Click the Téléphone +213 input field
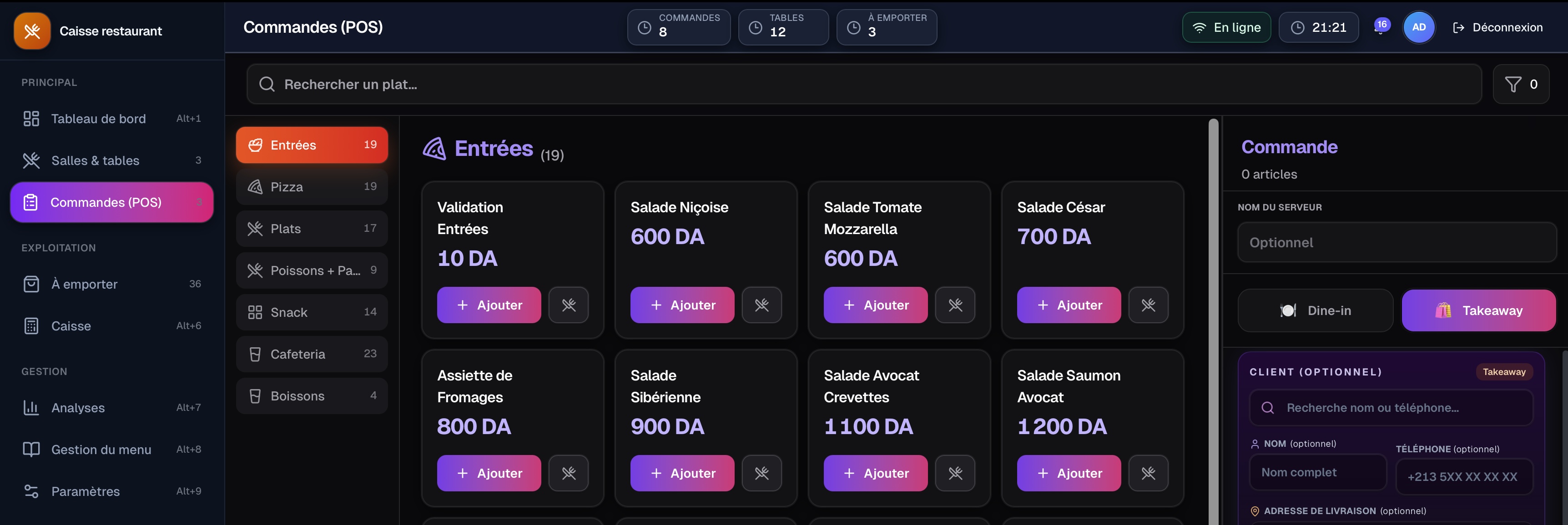Screen dimensions: 1568x525 pos(1464,476)
